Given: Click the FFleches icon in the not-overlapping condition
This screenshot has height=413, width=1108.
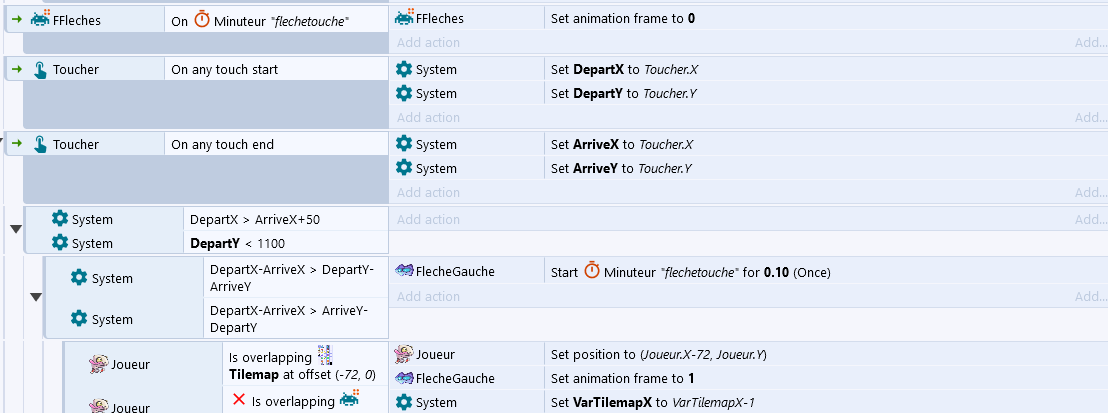Looking at the screenshot, I should [x=349, y=399].
